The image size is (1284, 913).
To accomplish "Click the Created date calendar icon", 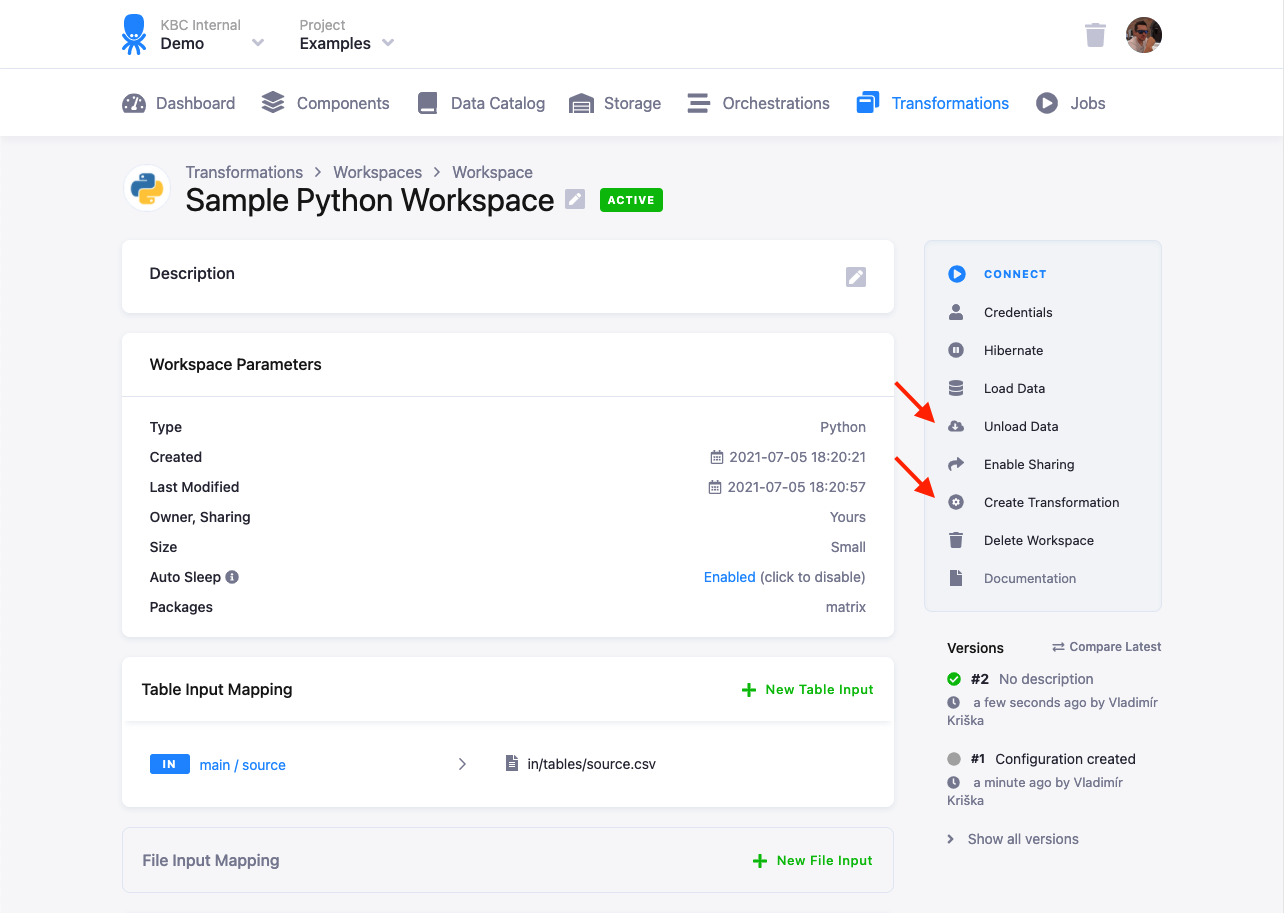I will 716,457.
